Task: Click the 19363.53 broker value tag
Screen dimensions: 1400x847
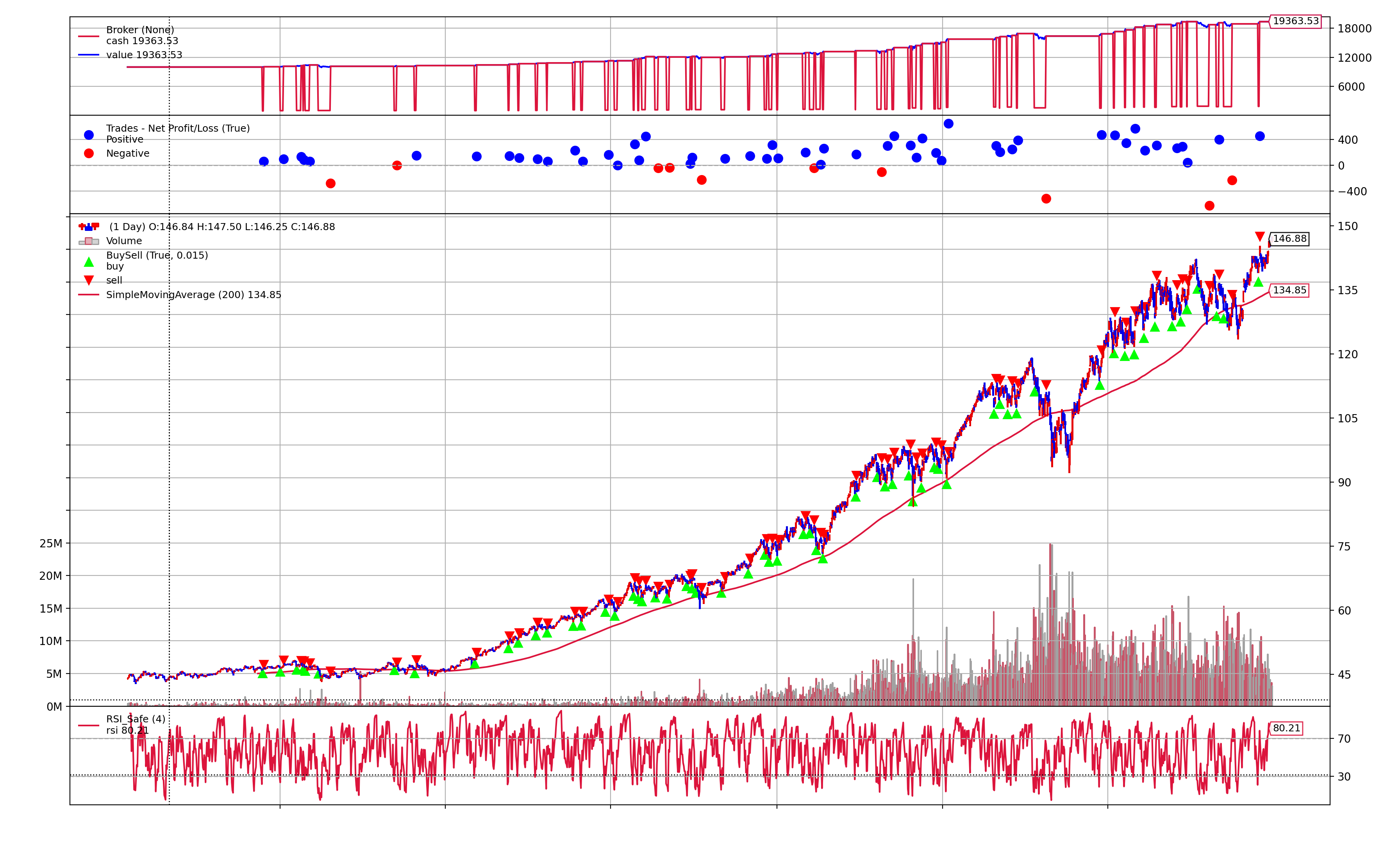Action: click(x=1295, y=21)
